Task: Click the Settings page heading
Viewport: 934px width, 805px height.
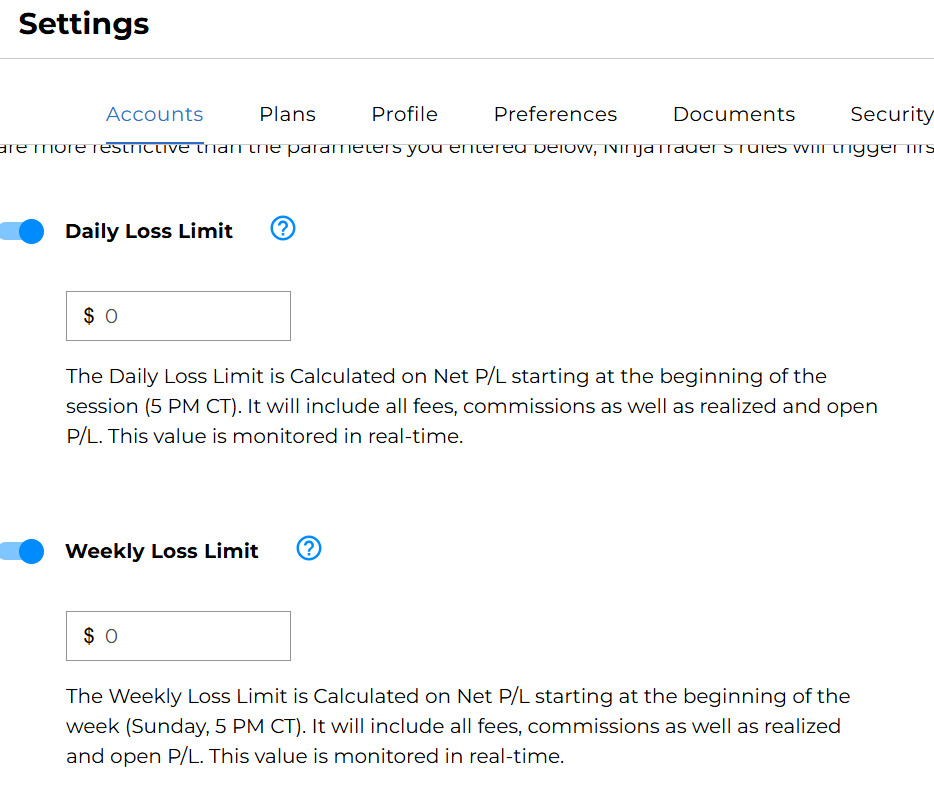Action: click(x=84, y=24)
